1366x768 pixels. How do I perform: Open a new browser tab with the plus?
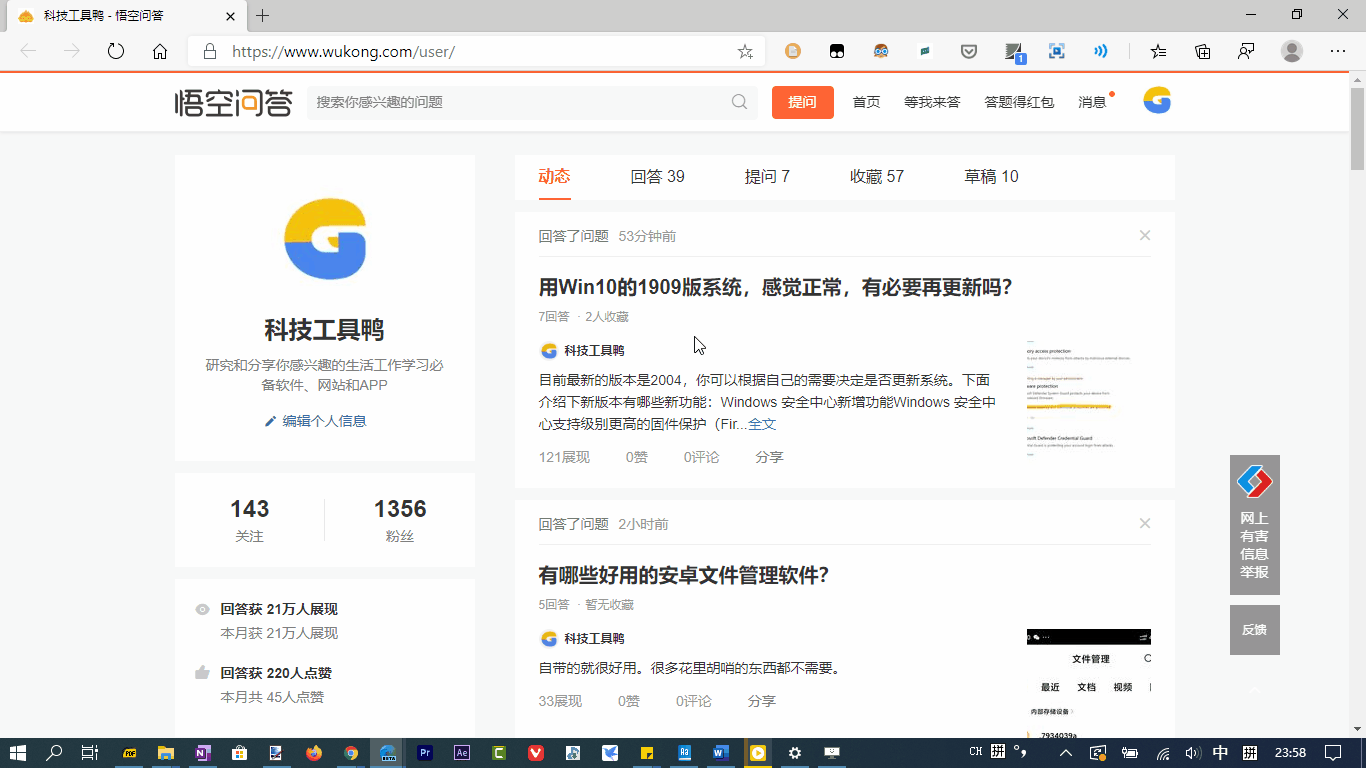click(263, 16)
